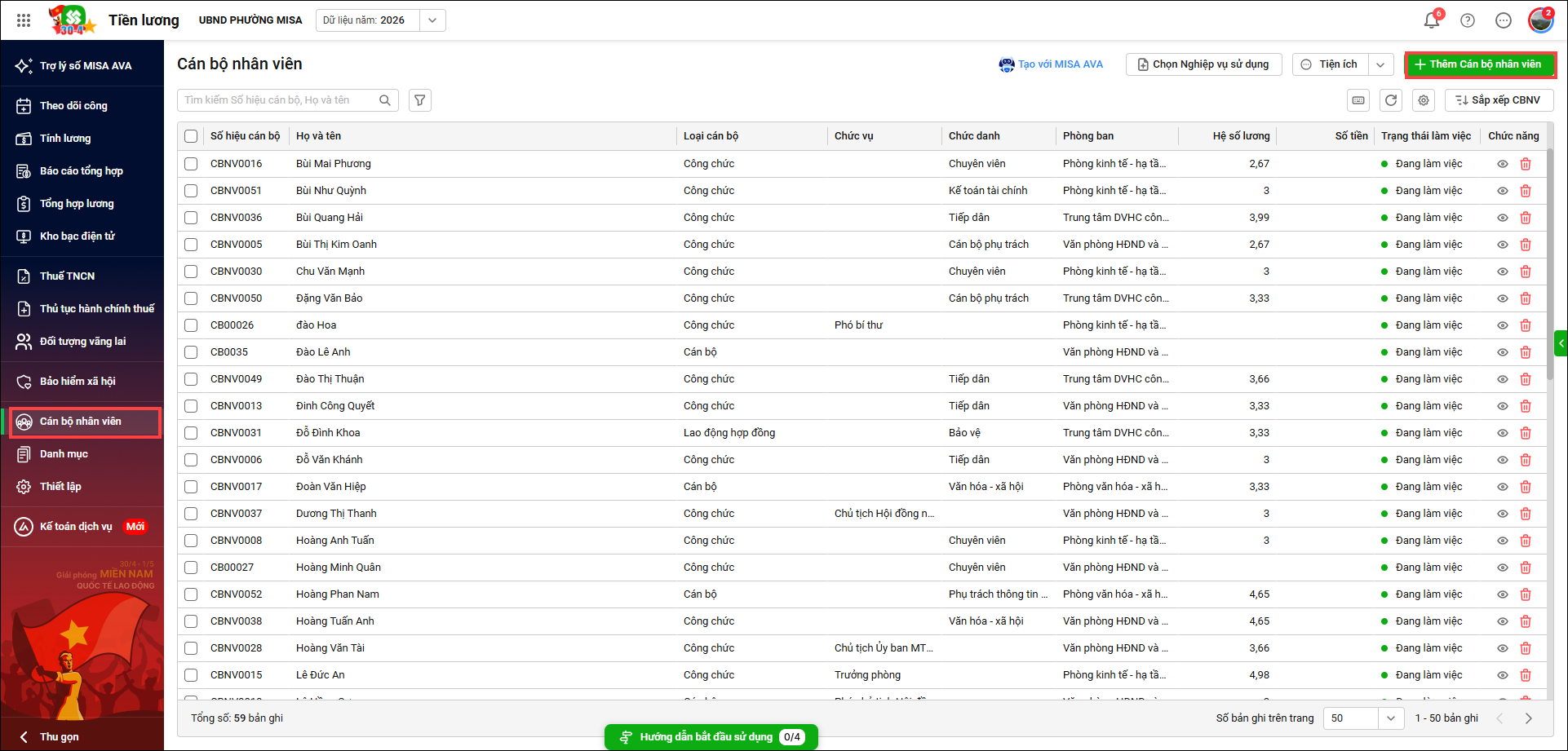Open the app launcher grid icon

coord(24,20)
